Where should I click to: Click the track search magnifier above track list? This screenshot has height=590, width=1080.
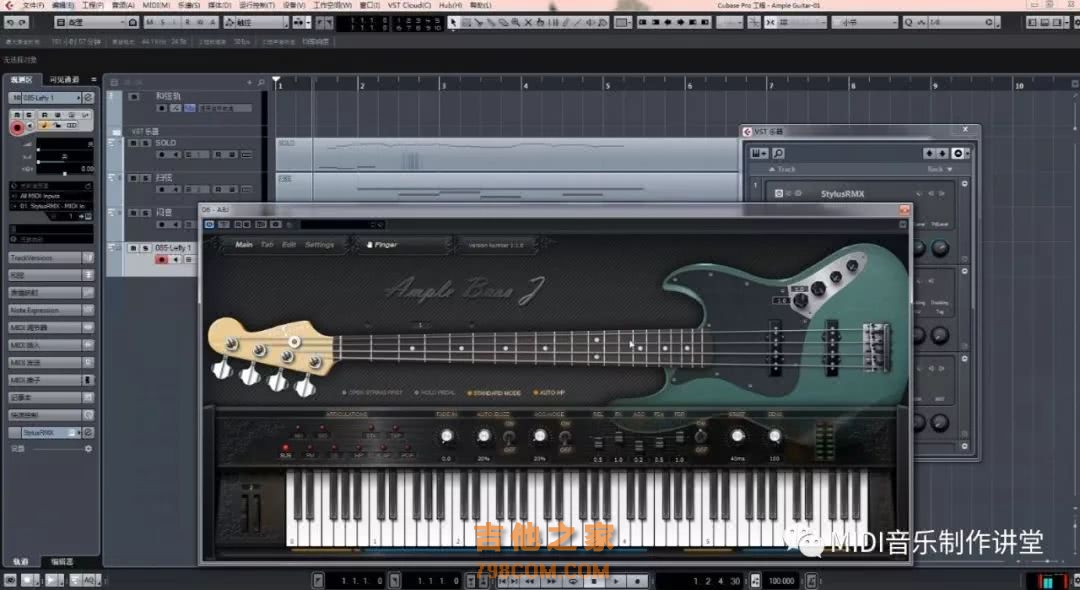click(x=260, y=82)
